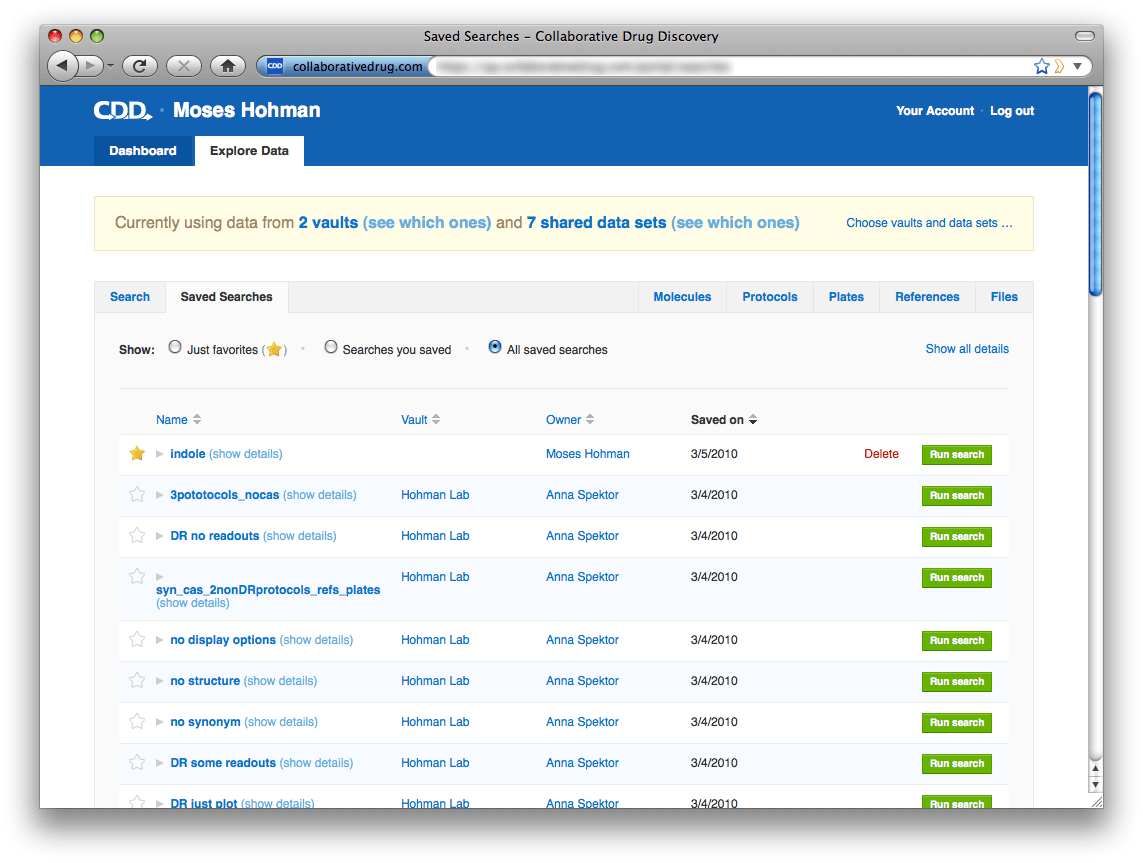Open Moses Hohman owner link
This screenshot has height=863, width=1143.
588,453
